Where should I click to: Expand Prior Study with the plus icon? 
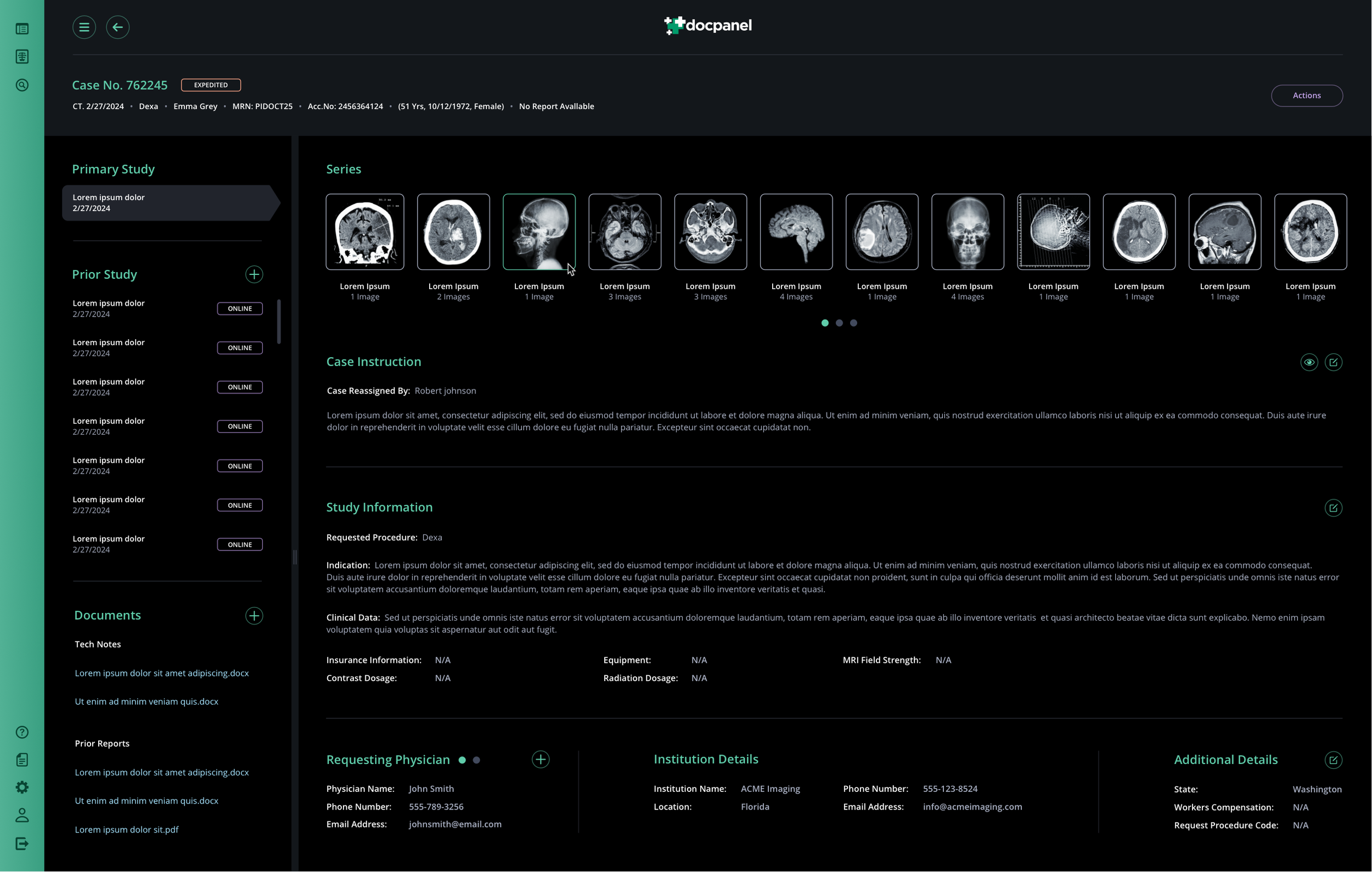[x=254, y=274]
